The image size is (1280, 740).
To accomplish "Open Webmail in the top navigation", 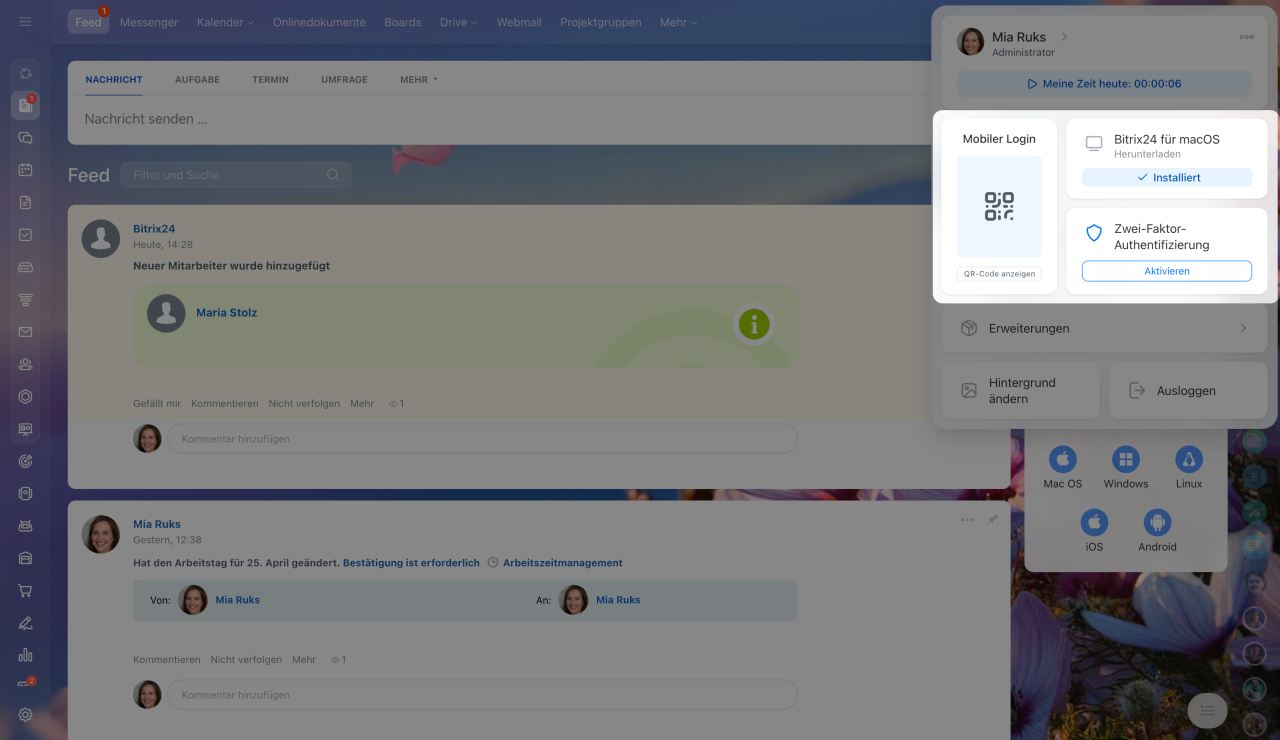I will pyautogui.click(x=519, y=22).
